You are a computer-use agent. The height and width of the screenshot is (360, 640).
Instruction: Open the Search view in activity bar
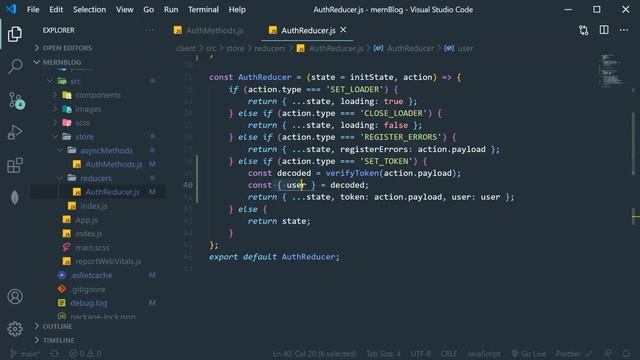(x=15, y=66)
